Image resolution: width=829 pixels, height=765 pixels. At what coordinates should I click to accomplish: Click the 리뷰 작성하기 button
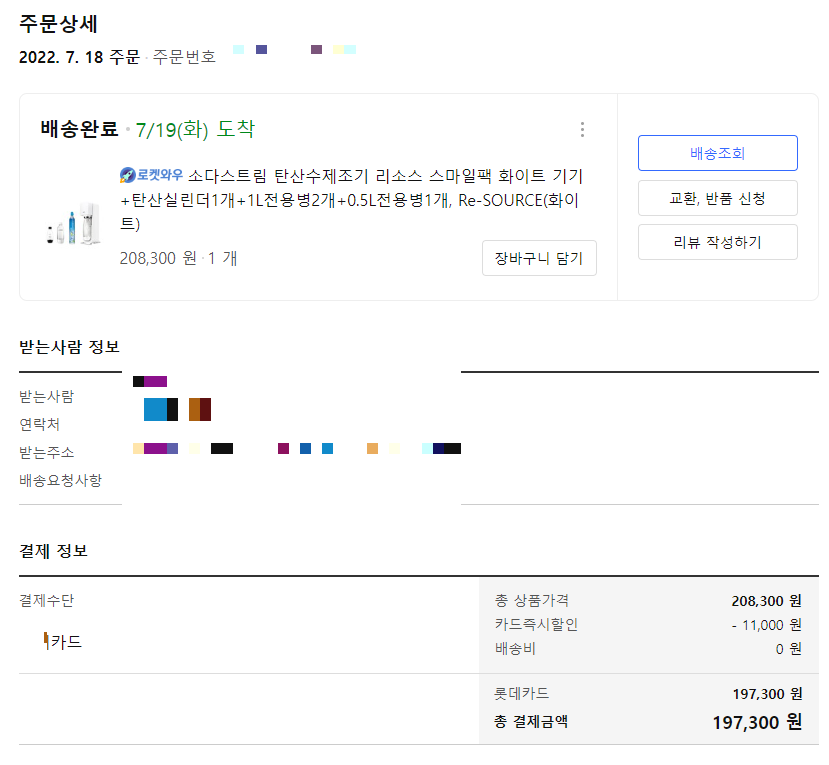coord(717,242)
